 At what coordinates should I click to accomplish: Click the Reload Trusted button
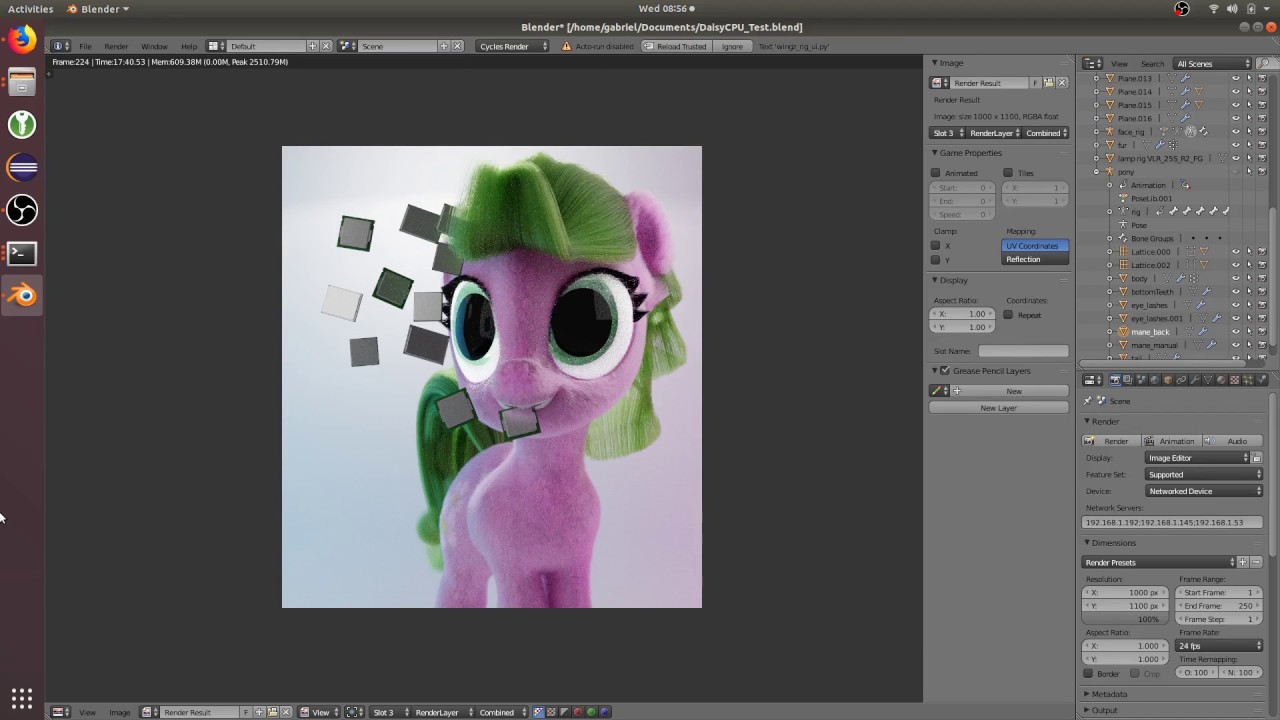675,46
